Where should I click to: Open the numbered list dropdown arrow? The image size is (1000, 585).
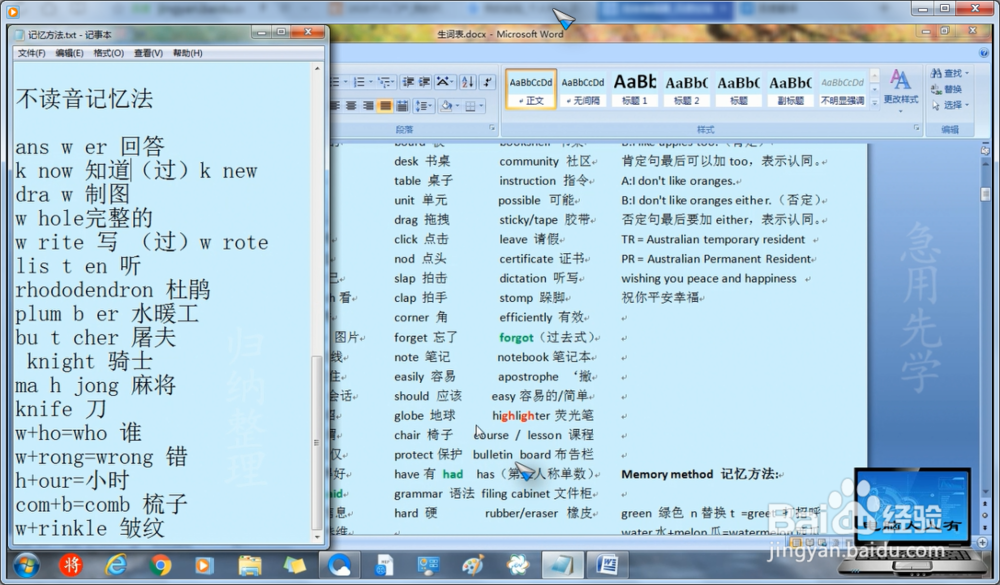click(371, 82)
